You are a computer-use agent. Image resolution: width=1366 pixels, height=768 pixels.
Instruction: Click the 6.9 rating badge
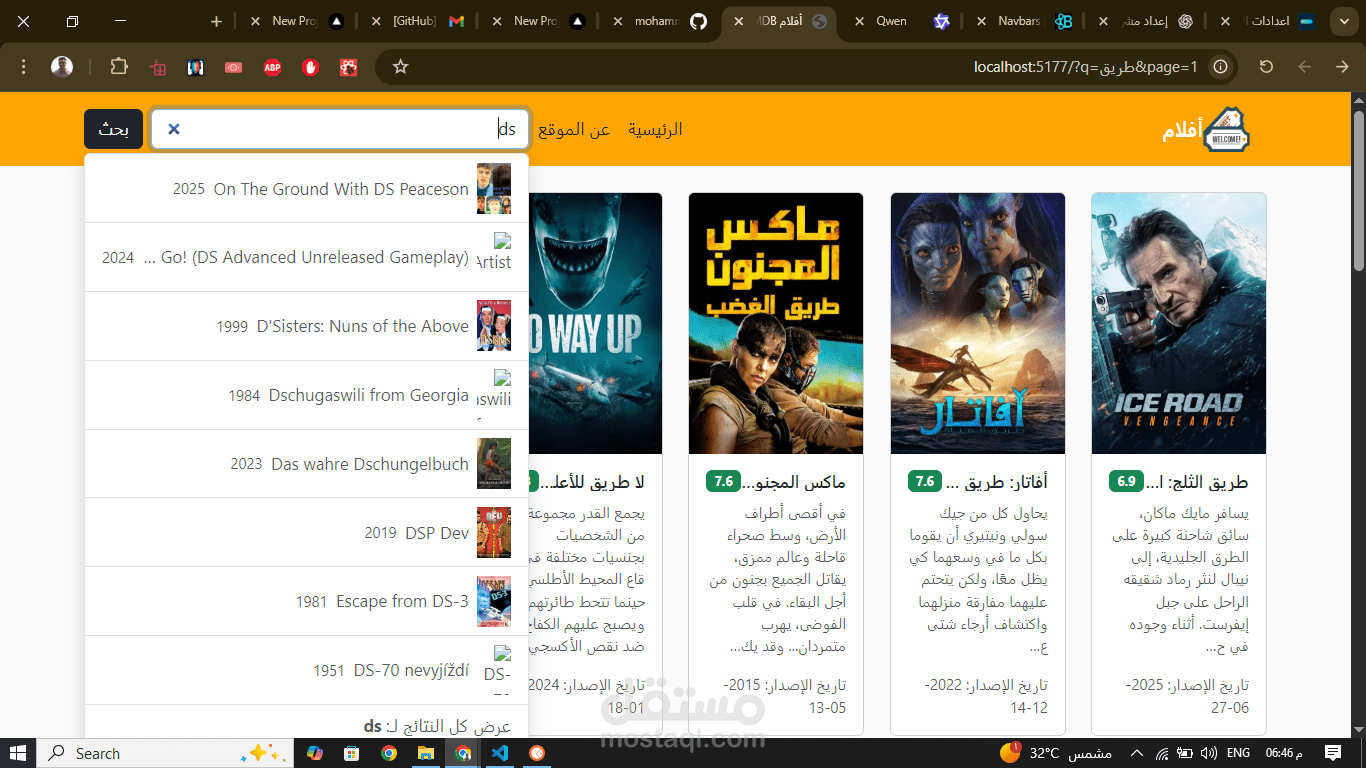pyautogui.click(x=1126, y=482)
